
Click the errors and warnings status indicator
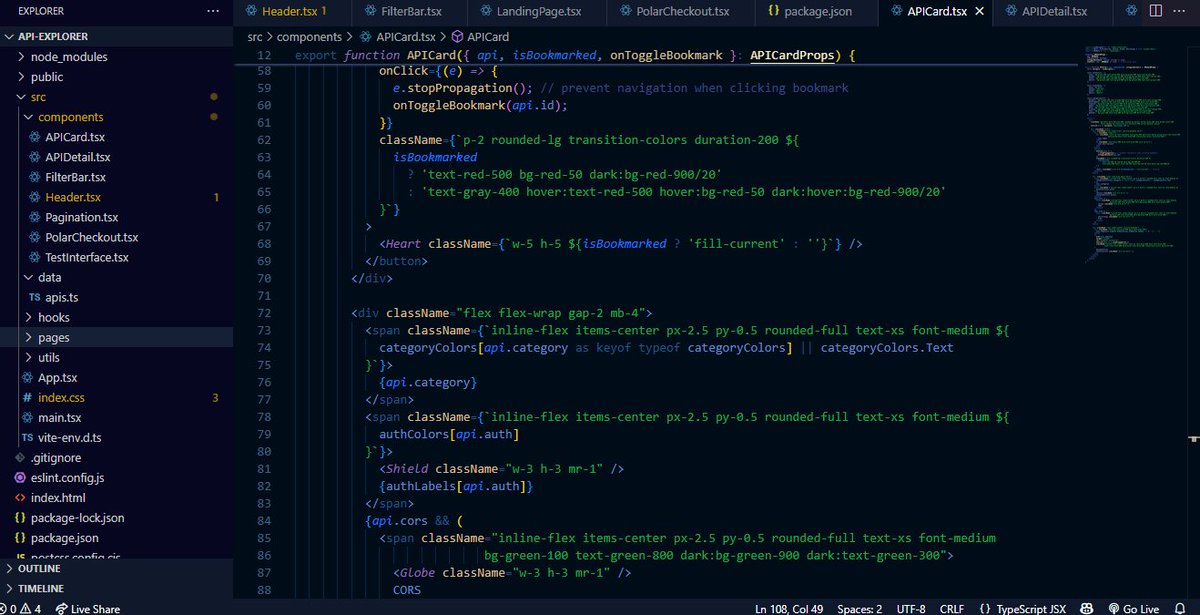pyautogui.click(x=22, y=608)
